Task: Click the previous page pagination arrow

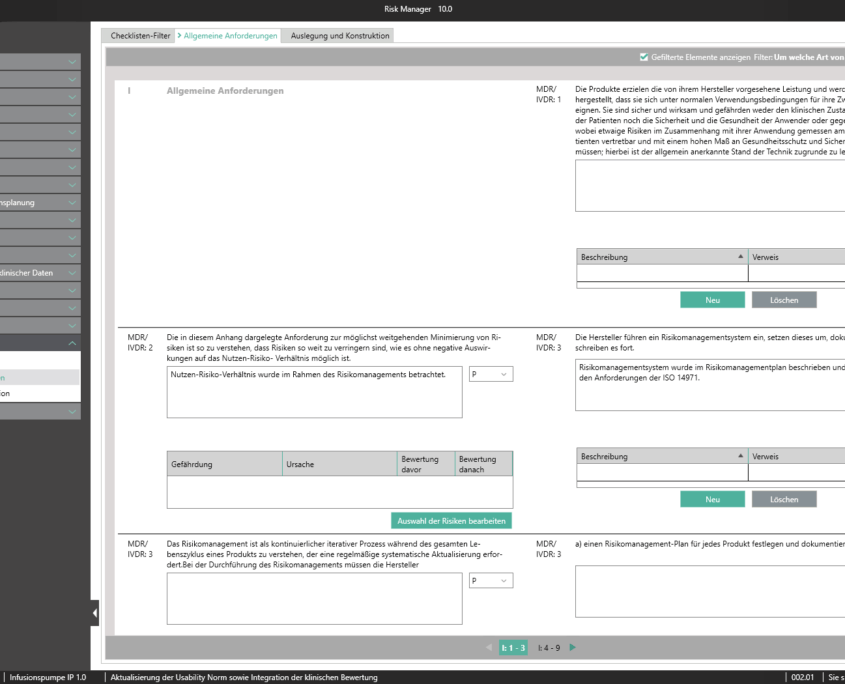Action: click(x=489, y=647)
